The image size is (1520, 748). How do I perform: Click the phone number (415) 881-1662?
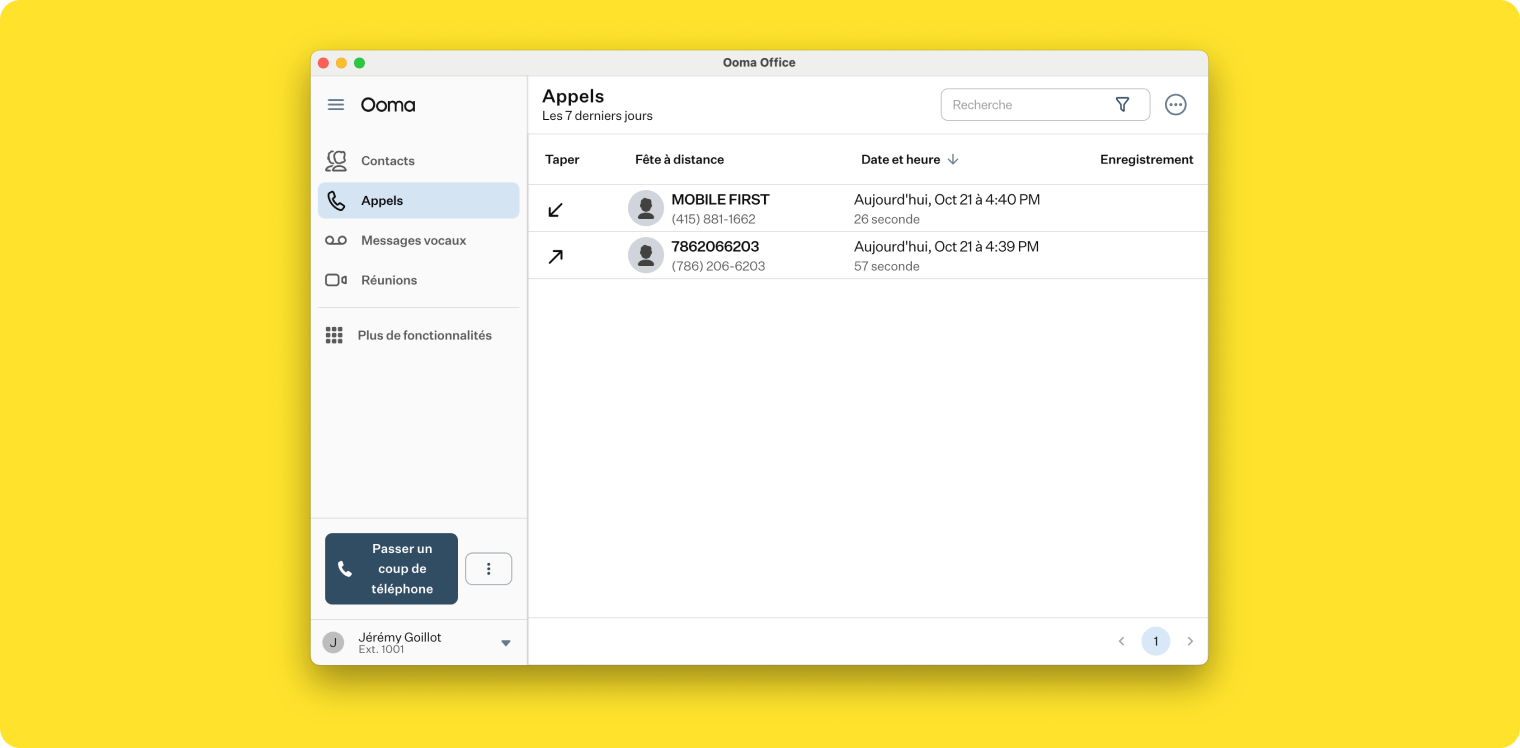714,219
